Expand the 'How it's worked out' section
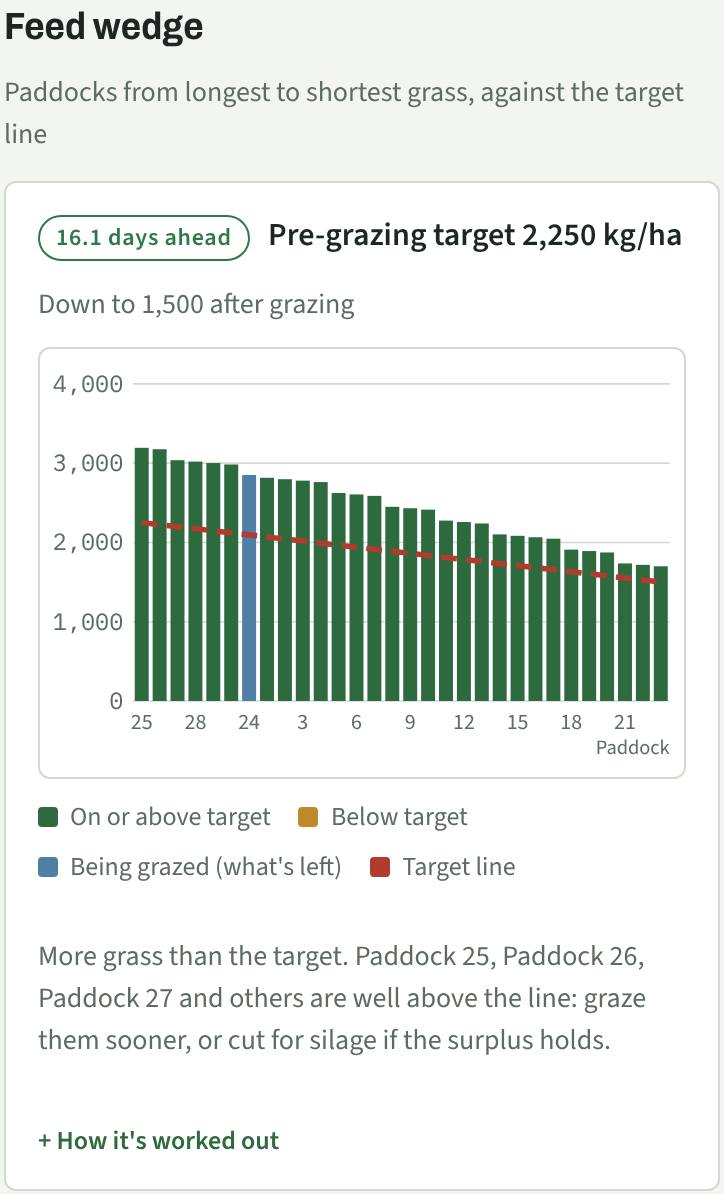 tap(158, 1140)
